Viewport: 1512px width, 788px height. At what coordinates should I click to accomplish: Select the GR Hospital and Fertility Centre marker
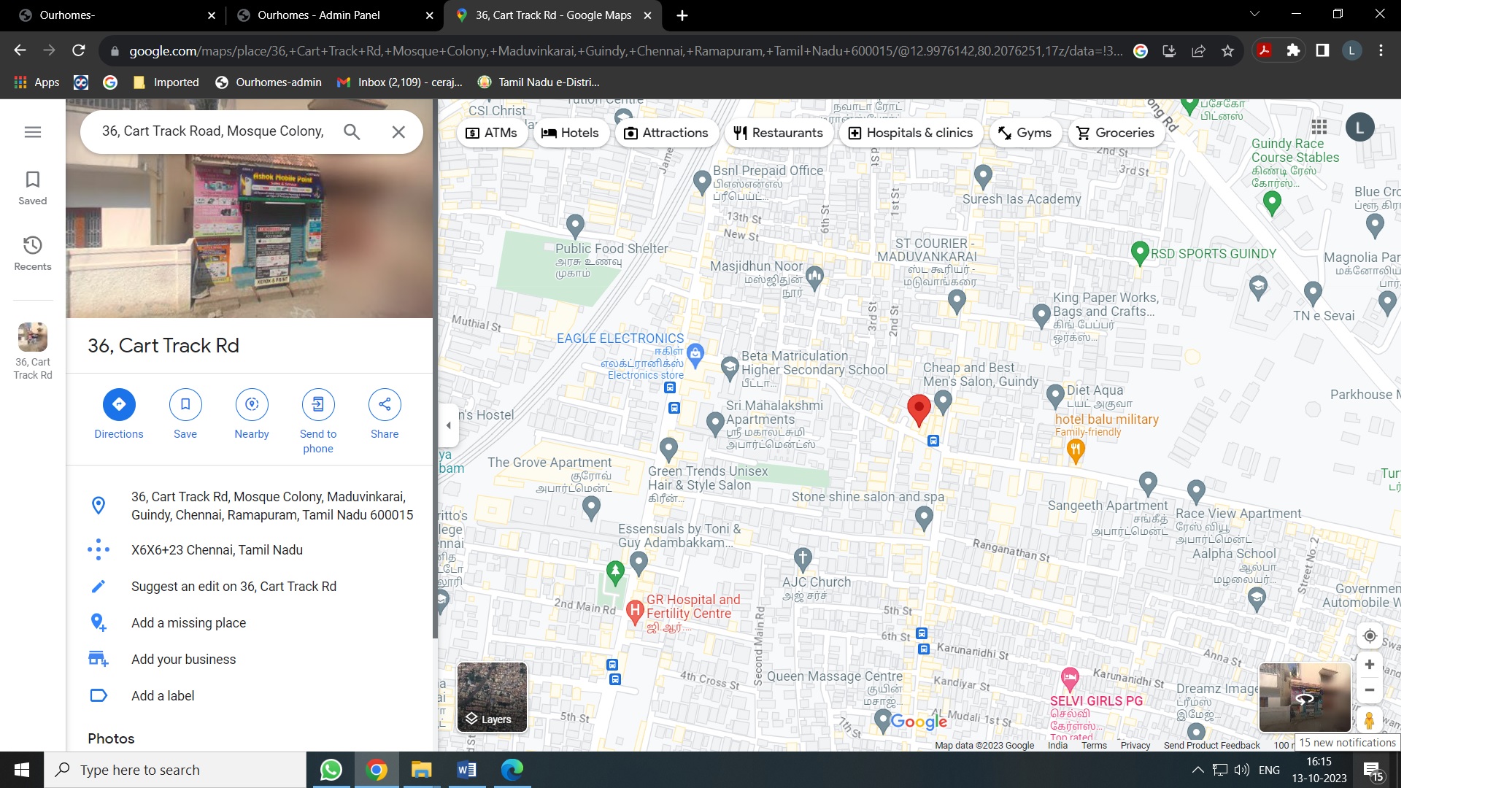(x=635, y=611)
